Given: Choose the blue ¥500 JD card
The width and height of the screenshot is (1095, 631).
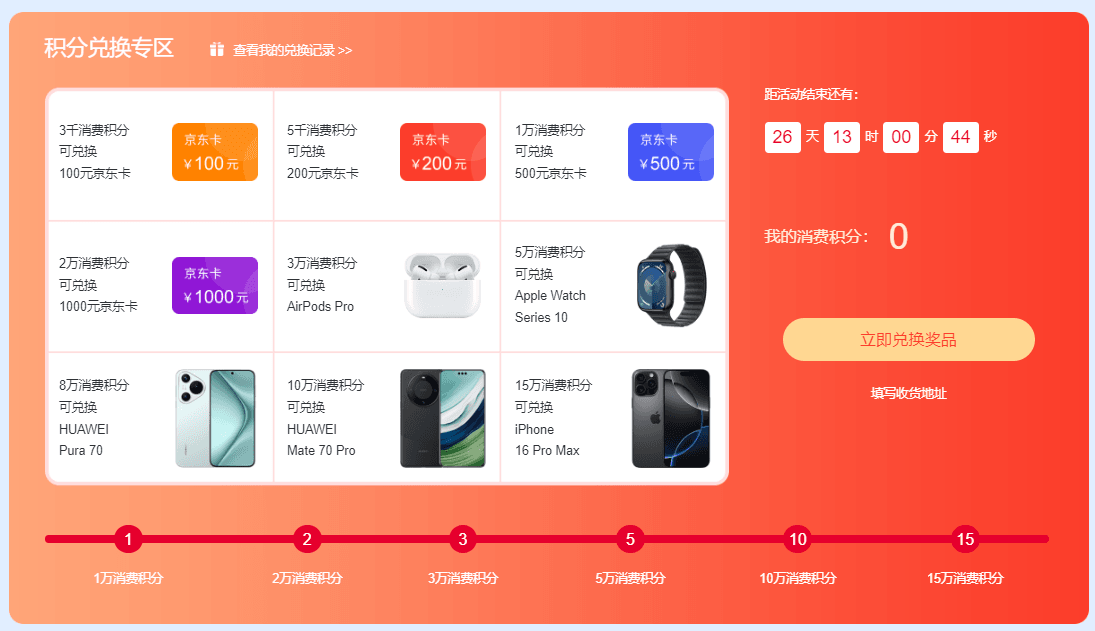Looking at the screenshot, I should pos(670,152).
